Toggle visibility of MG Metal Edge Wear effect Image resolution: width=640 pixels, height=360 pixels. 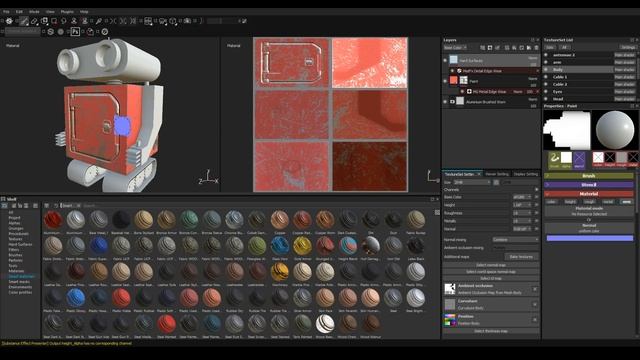[x=463, y=91]
